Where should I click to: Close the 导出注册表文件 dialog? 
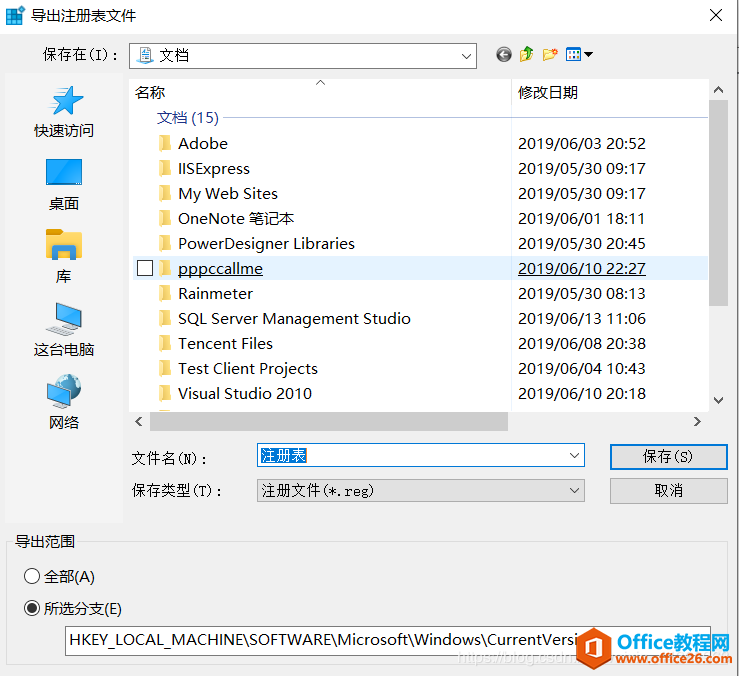point(715,16)
